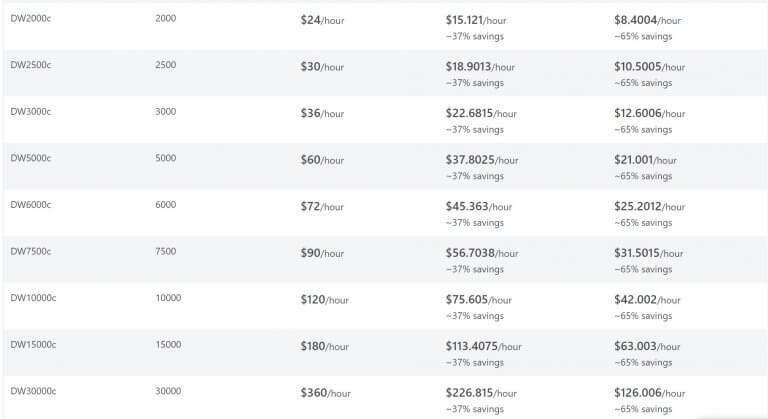Select the $63.003/hour price
The image size is (768, 419).
coord(645,347)
